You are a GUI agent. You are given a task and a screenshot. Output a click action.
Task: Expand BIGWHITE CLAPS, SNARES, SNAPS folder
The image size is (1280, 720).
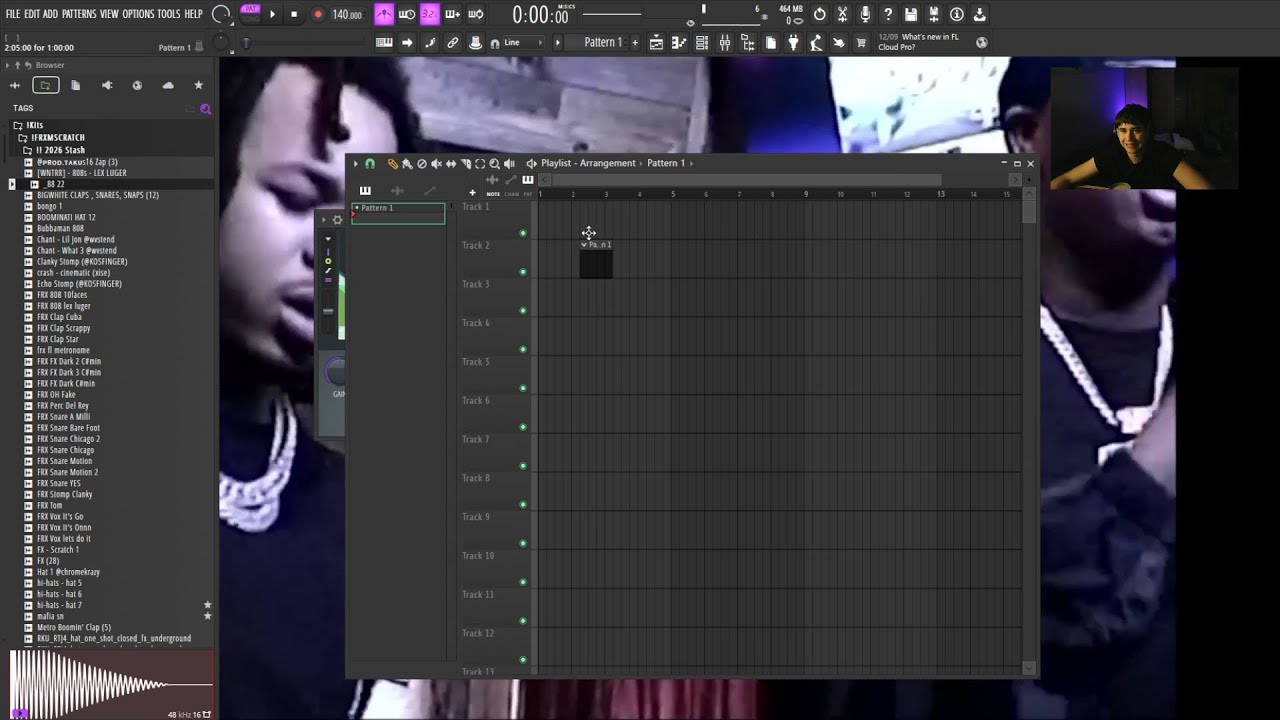tap(97, 195)
